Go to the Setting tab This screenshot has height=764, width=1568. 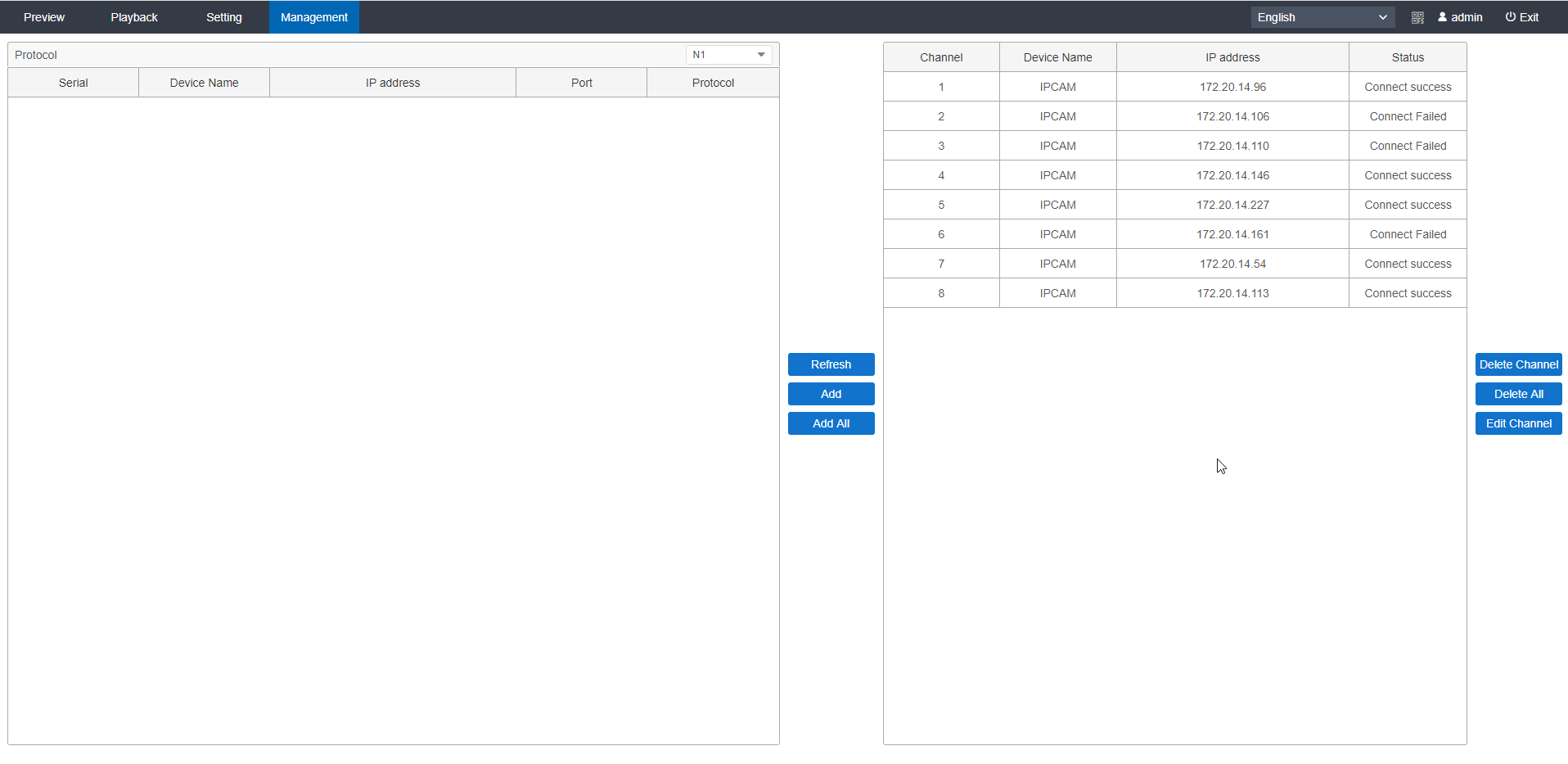[223, 17]
